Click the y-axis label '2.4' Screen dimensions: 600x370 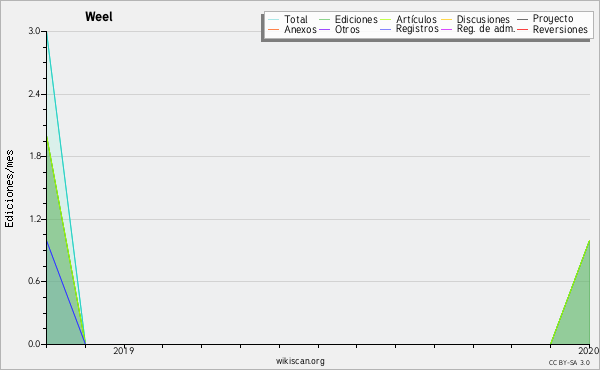[x=34, y=94]
